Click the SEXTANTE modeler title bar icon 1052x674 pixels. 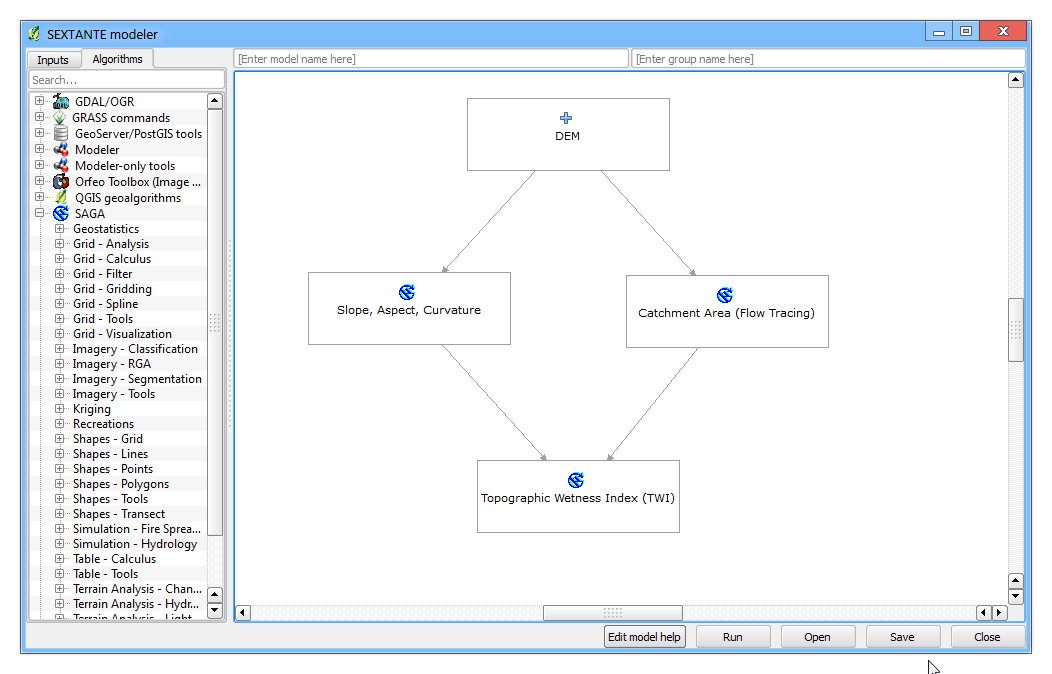(34, 34)
